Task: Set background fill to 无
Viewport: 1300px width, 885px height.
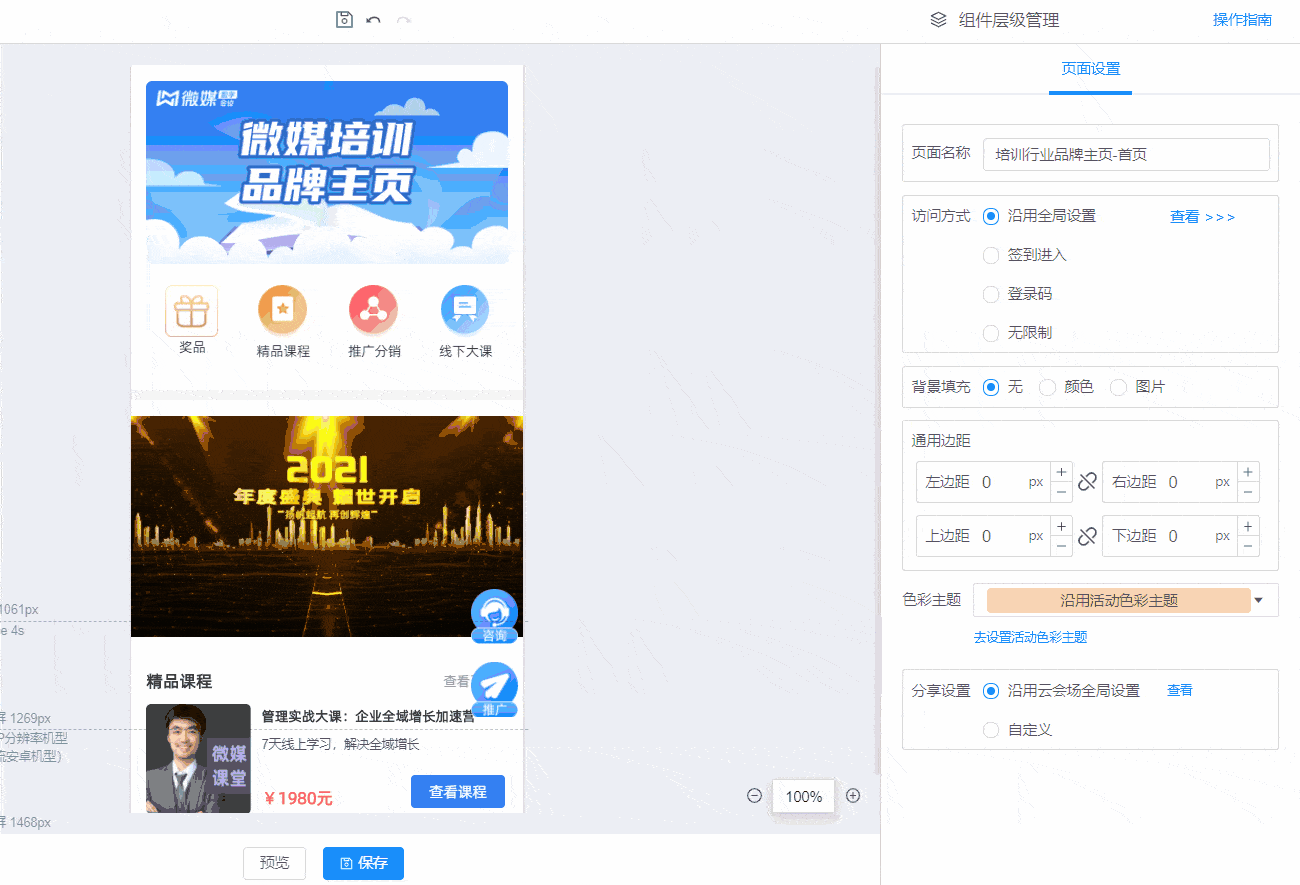Action: [991, 387]
